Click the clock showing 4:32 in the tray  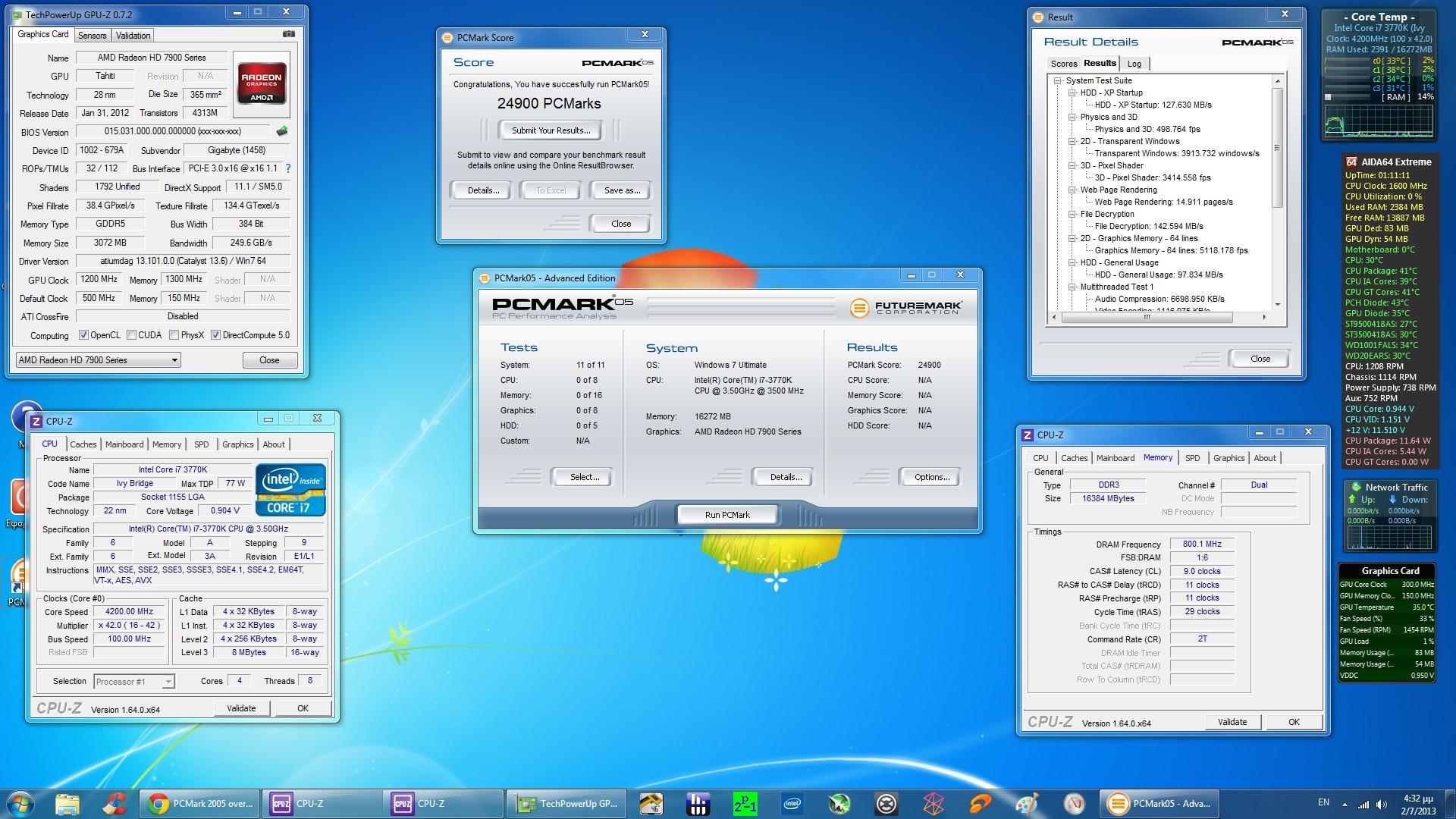point(1417,799)
